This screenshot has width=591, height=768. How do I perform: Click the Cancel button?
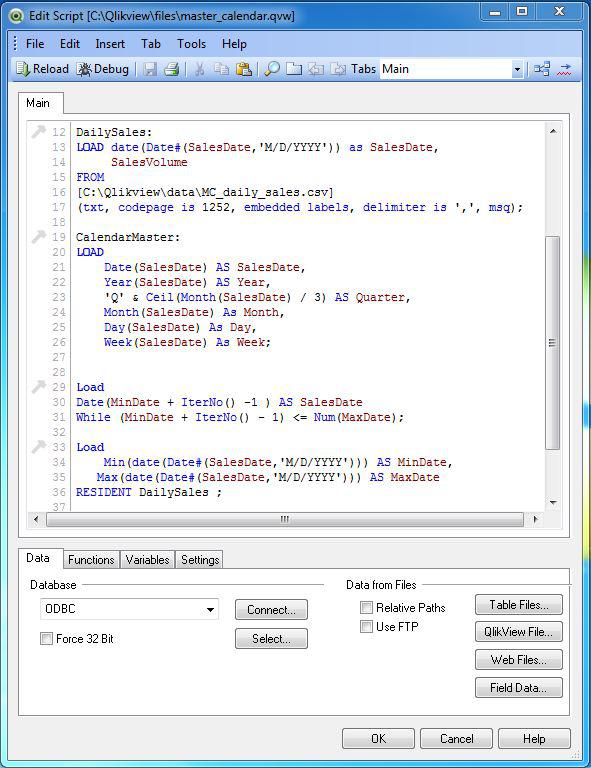coord(456,739)
